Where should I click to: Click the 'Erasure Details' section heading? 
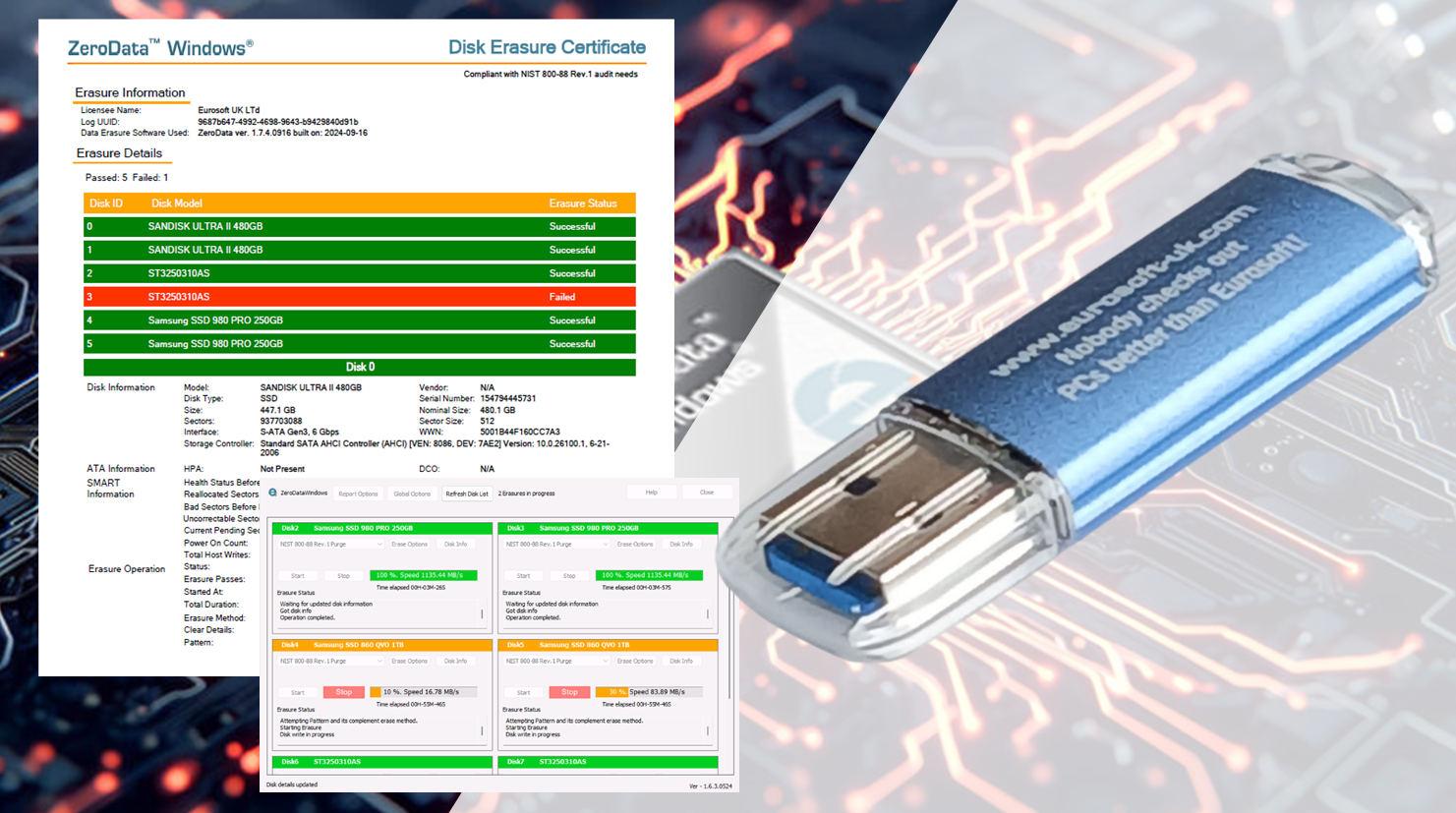pyautogui.click(x=119, y=153)
